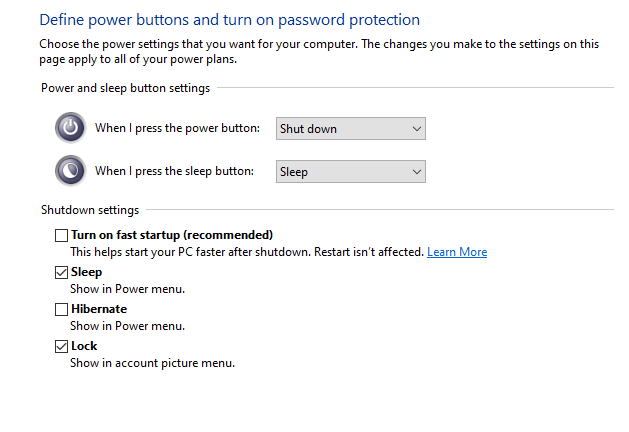This screenshot has height=432, width=629.
Task: Click the "Turn on fast startup (recommended)" label
Action: point(172,235)
